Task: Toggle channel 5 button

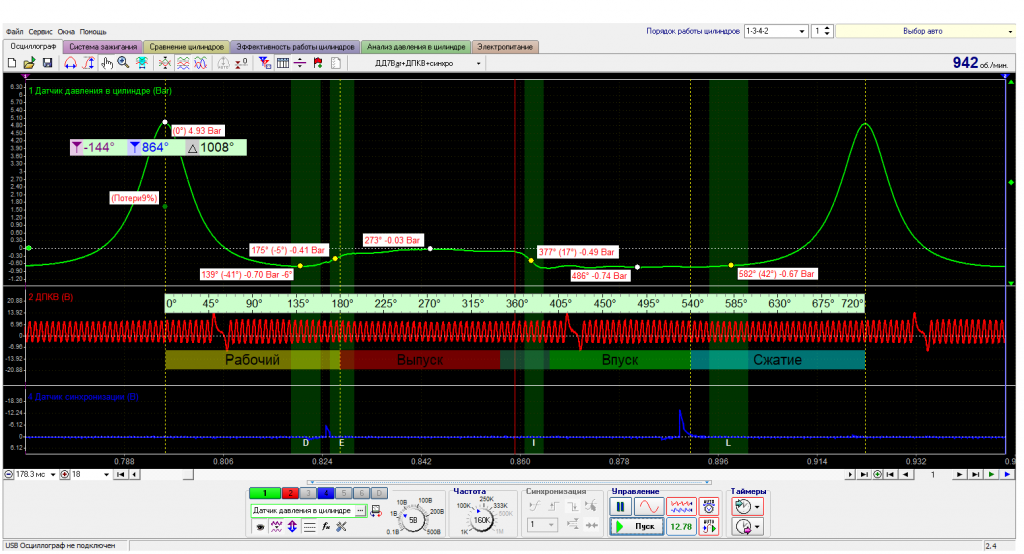Action: coord(344,493)
